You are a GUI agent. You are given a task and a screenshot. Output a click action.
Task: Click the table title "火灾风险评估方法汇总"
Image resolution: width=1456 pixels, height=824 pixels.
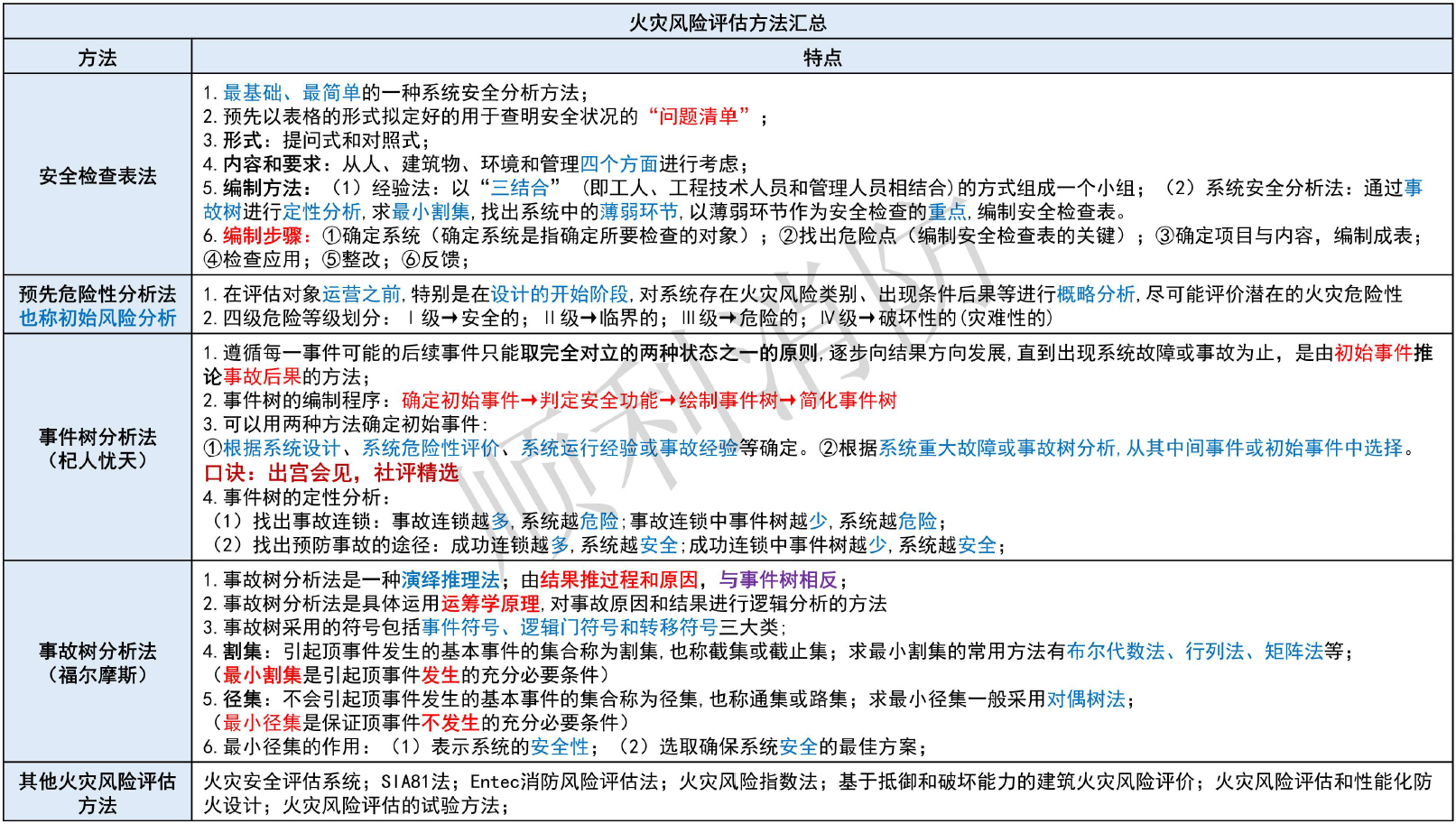728,23
